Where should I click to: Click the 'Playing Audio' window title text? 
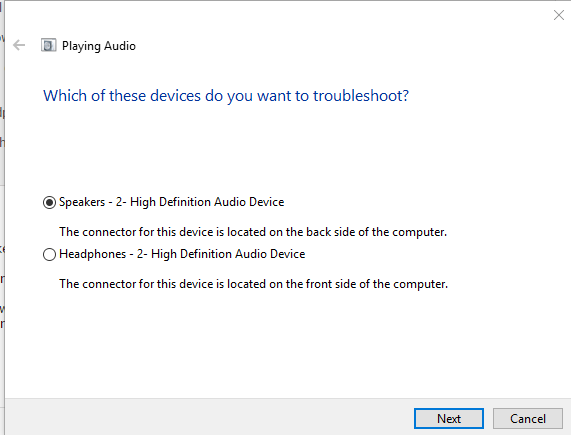(x=99, y=46)
